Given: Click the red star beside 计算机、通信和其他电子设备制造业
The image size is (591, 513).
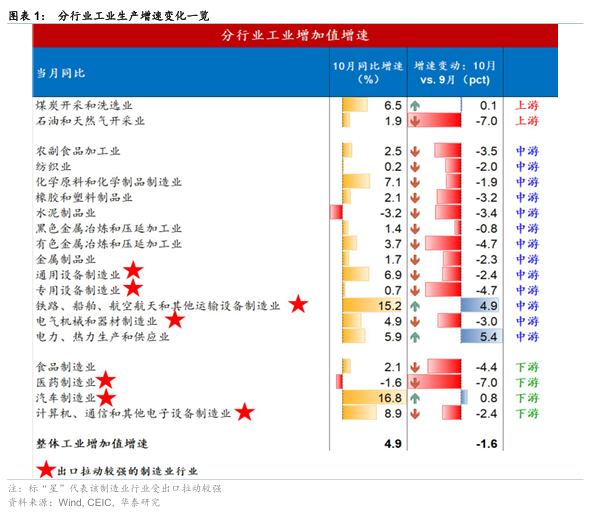Looking at the screenshot, I should (x=245, y=412).
